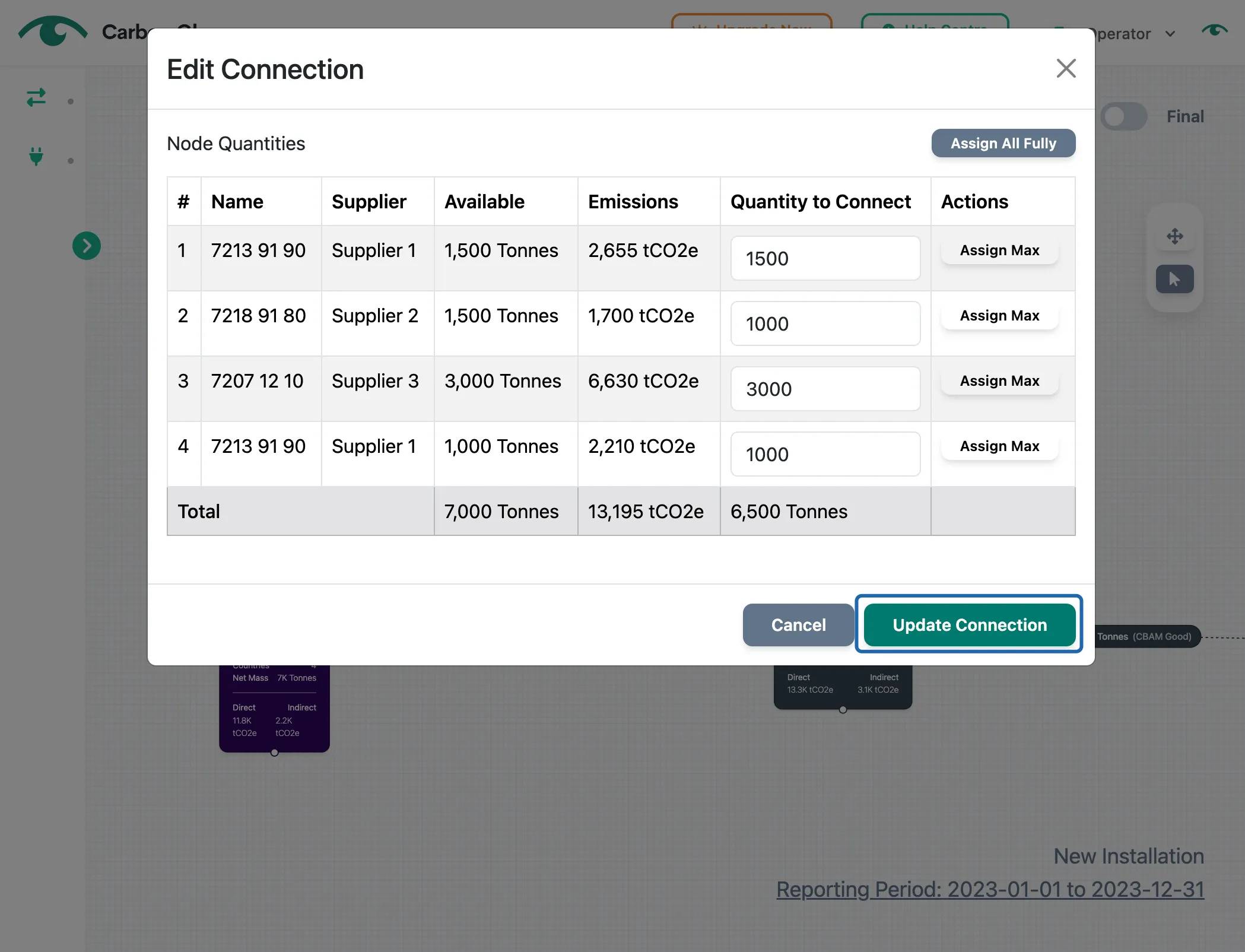
Task: Assign Max for row 4
Action: 999,446
